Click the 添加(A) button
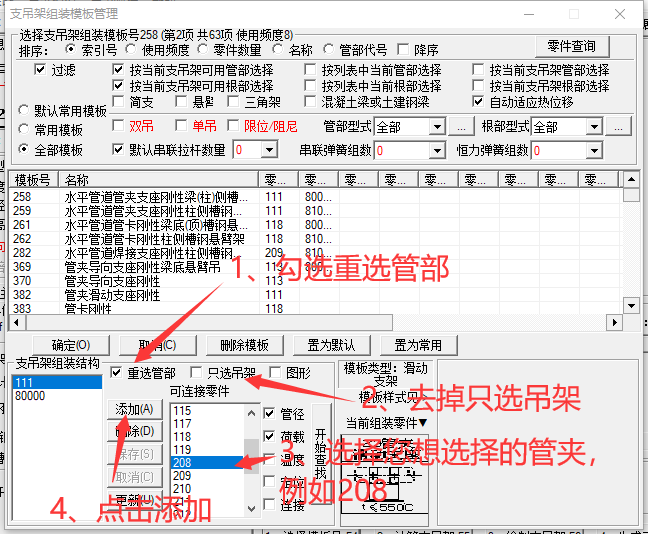This screenshot has height=534, width=648. coord(134,409)
